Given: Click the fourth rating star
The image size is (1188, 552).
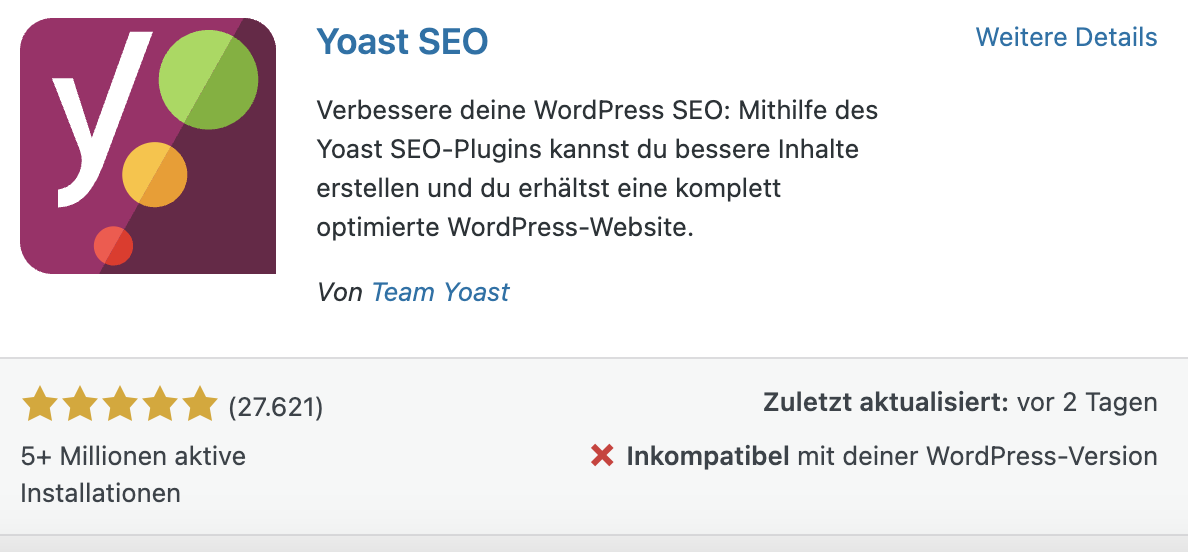Looking at the screenshot, I should [x=160, y=404].
